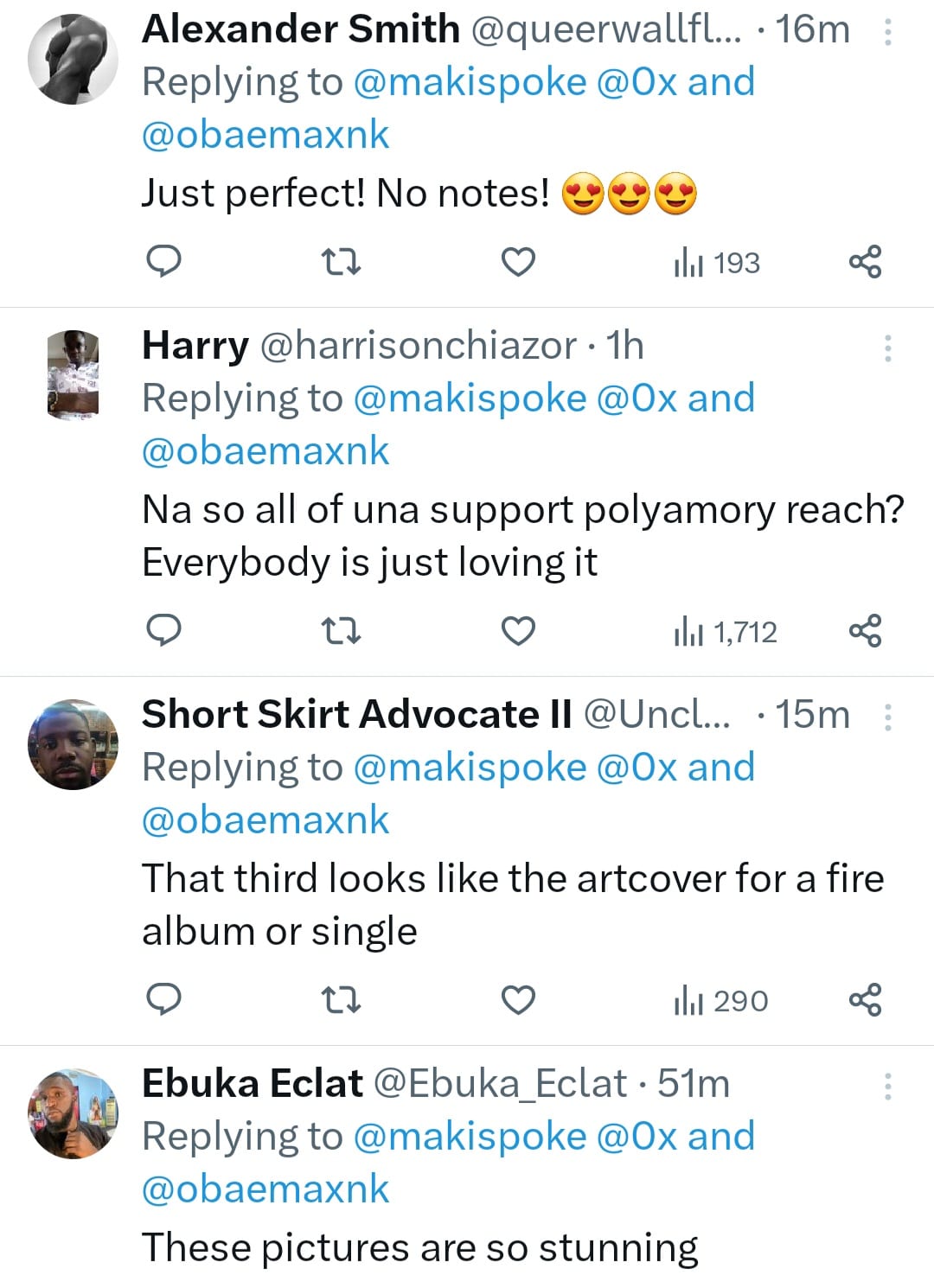Share the Short Skirt Advocate II tweet

tap(865, 1000)
